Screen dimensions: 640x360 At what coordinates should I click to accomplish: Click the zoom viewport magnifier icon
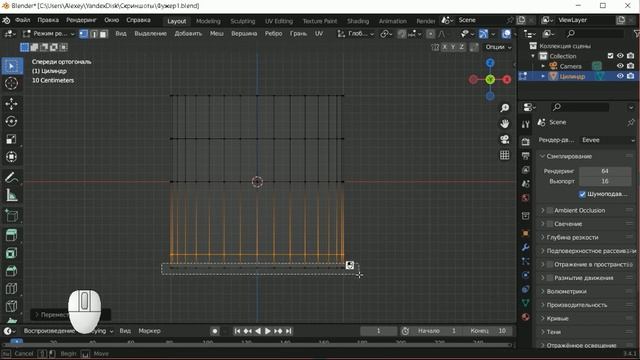pyautogui.click(x=504, y=108)
